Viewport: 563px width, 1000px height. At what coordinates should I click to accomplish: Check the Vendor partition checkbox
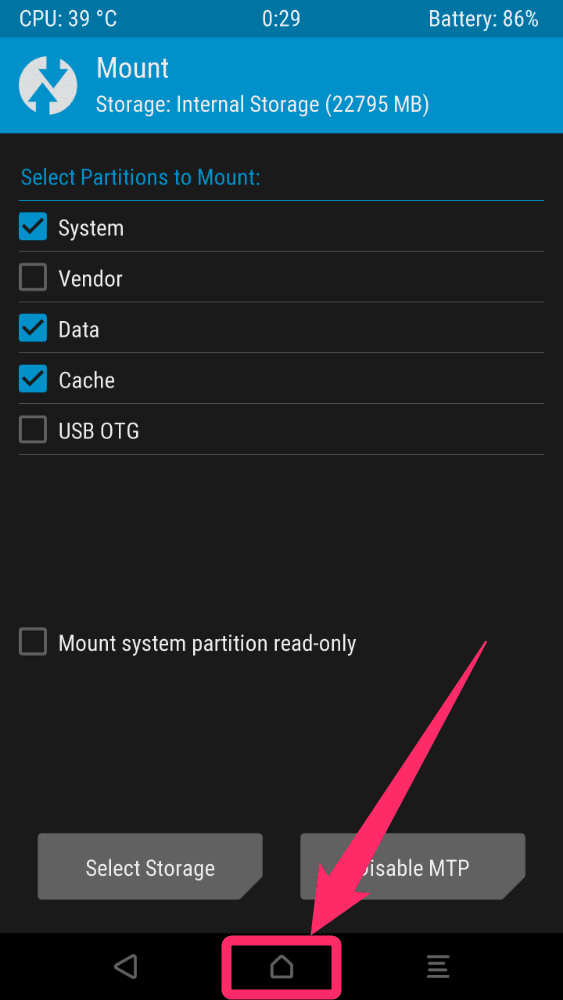(33, 278)
